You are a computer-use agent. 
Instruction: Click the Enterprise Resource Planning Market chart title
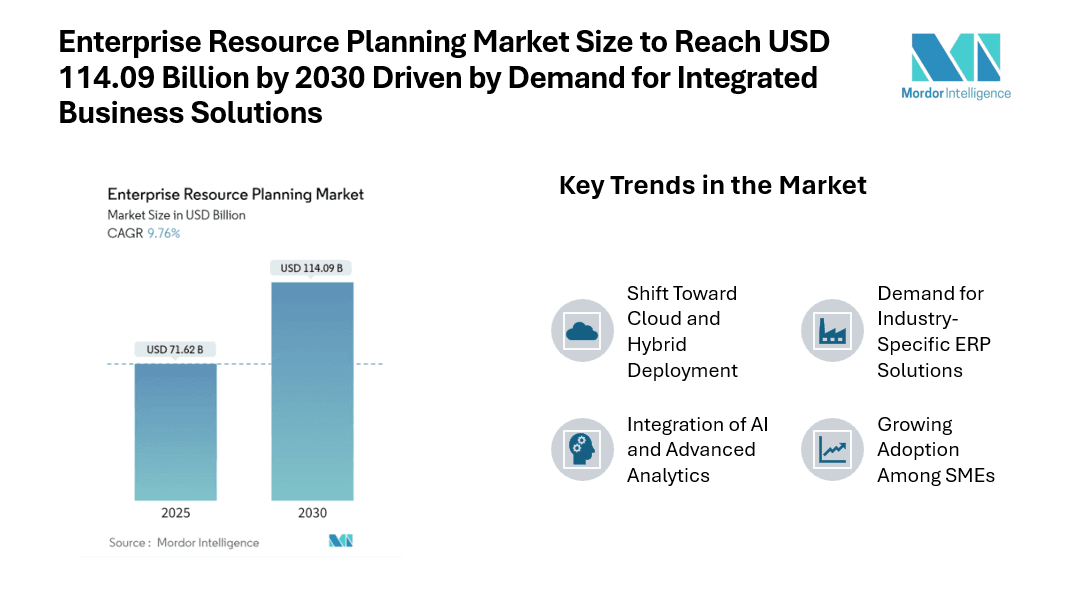(235, 194)
